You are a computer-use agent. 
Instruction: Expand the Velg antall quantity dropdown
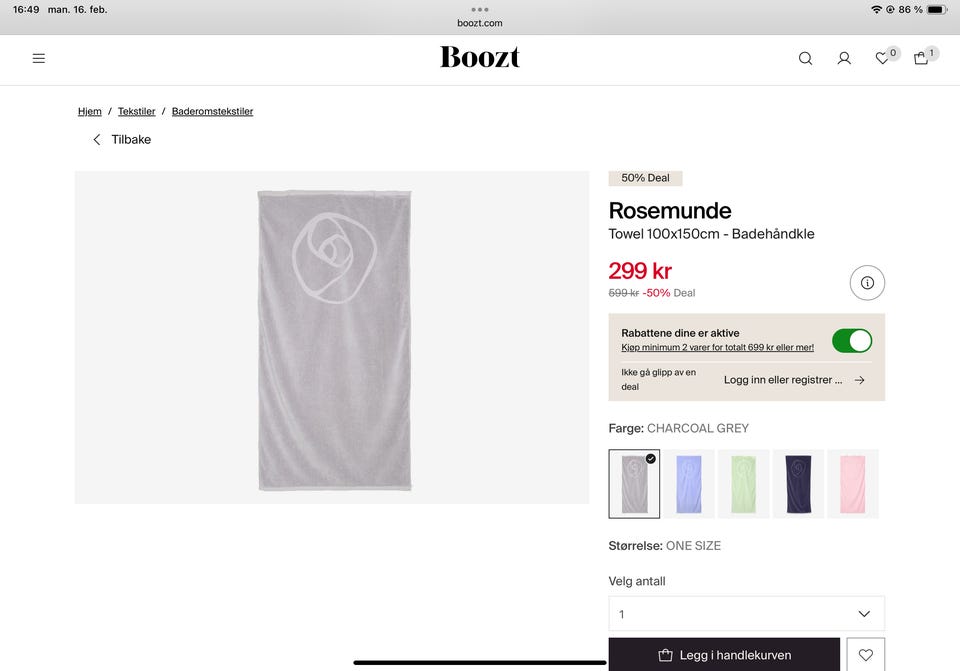[x=746, y=614]
